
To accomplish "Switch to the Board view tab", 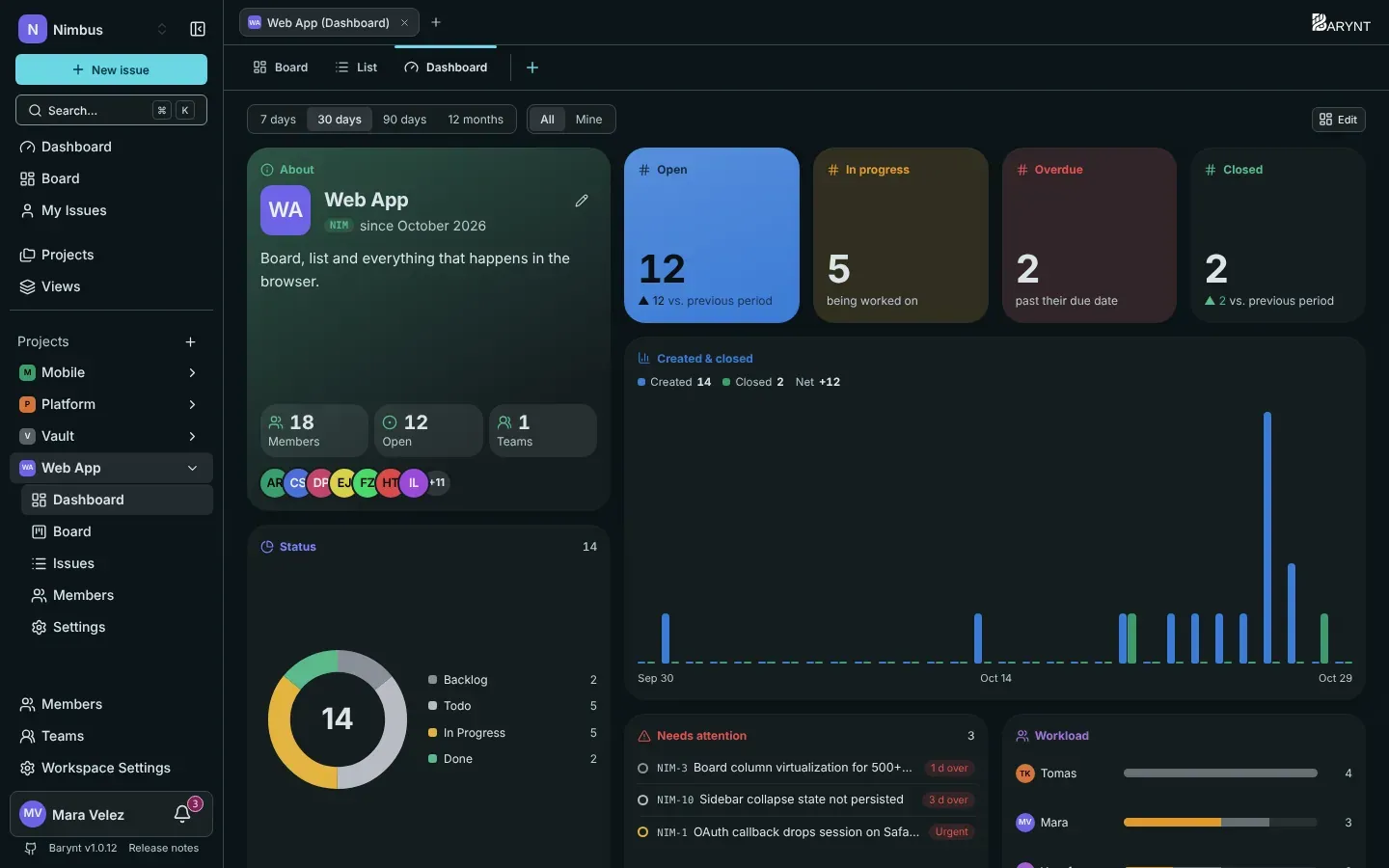I will click(x=281, y=68).
